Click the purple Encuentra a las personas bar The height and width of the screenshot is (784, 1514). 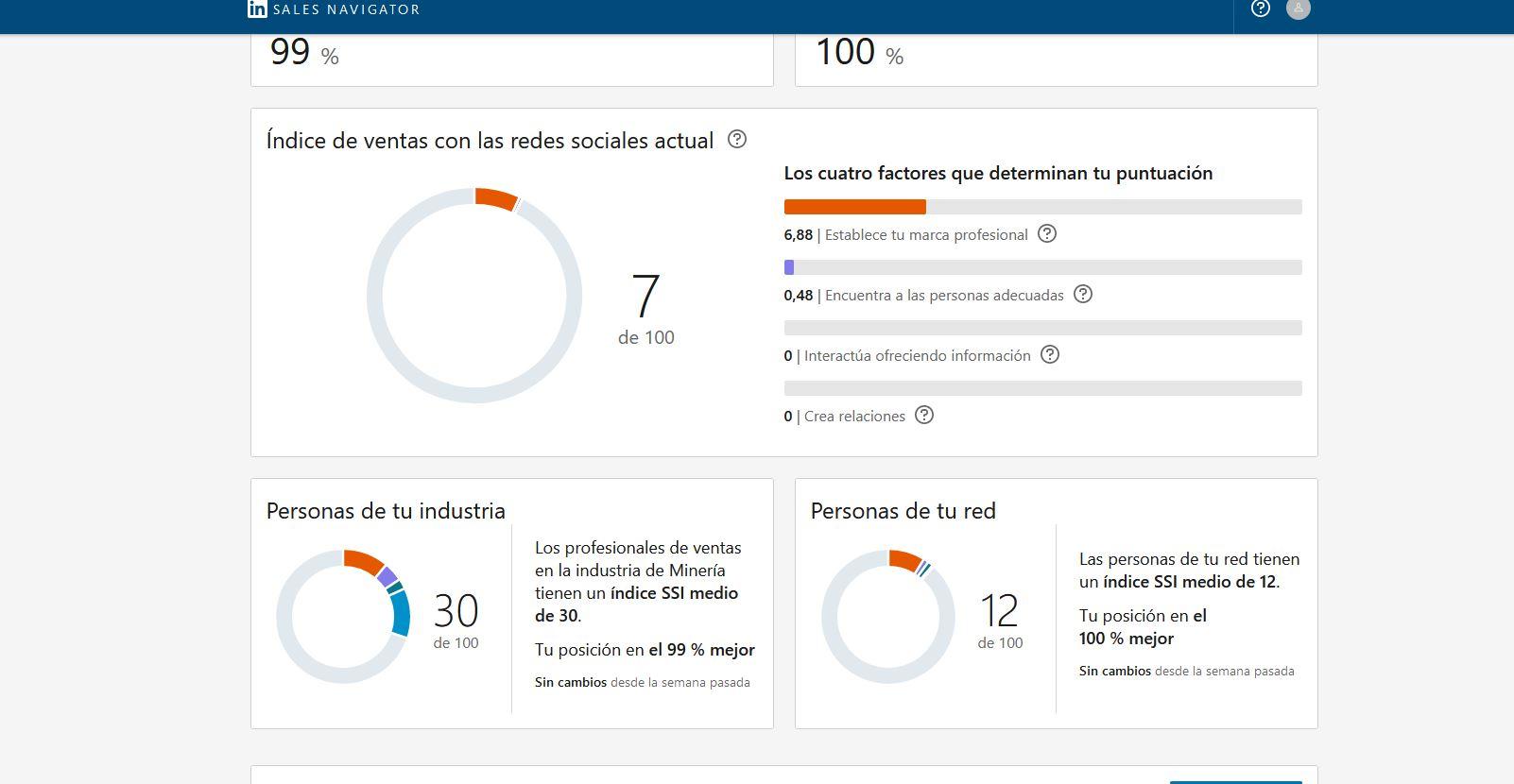[789, 267]
